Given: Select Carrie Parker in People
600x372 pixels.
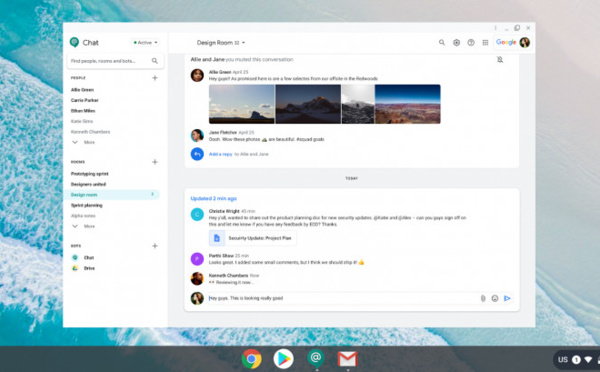Looking at the screenshot, I should (x=85, y=100).
